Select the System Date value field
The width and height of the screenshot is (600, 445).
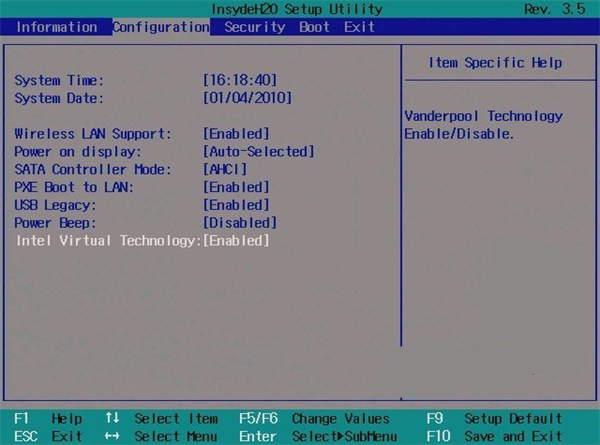point(245,97)
